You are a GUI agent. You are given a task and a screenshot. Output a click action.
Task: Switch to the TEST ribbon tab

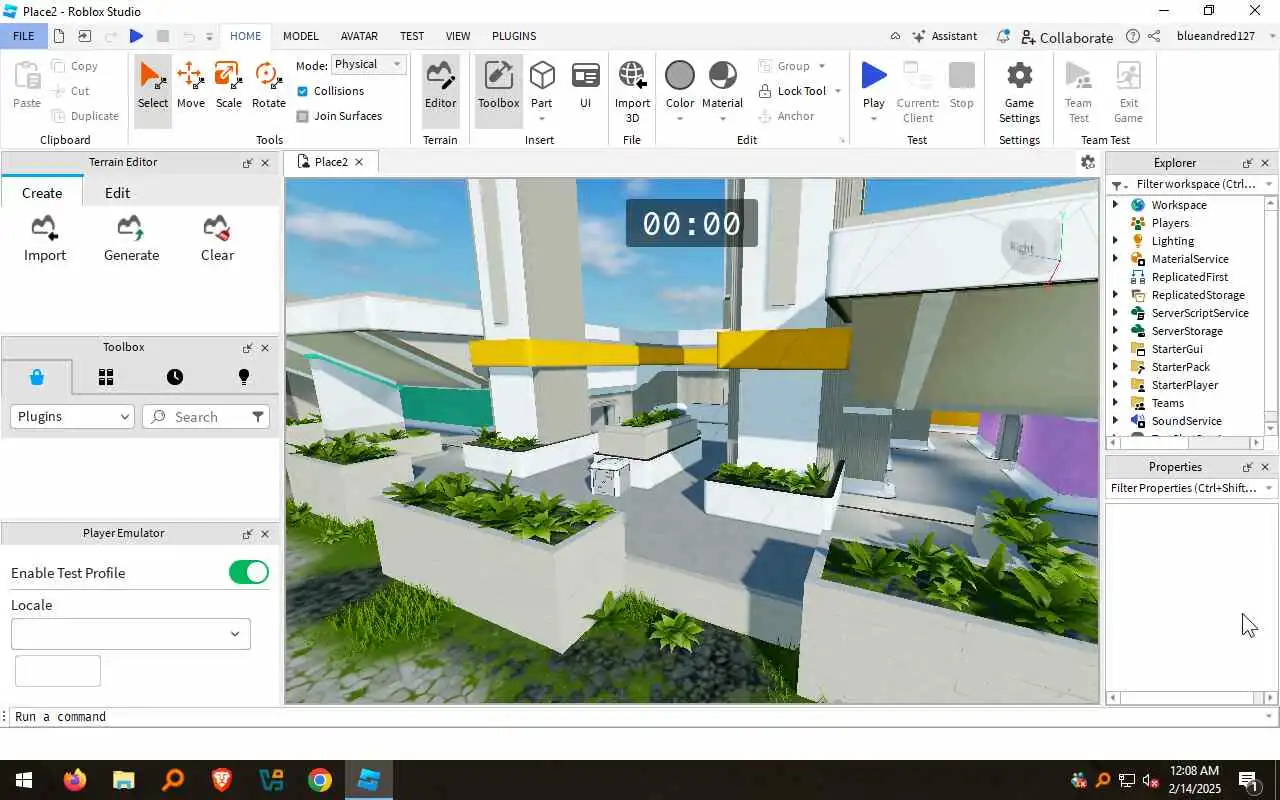(x=412, y=36)
